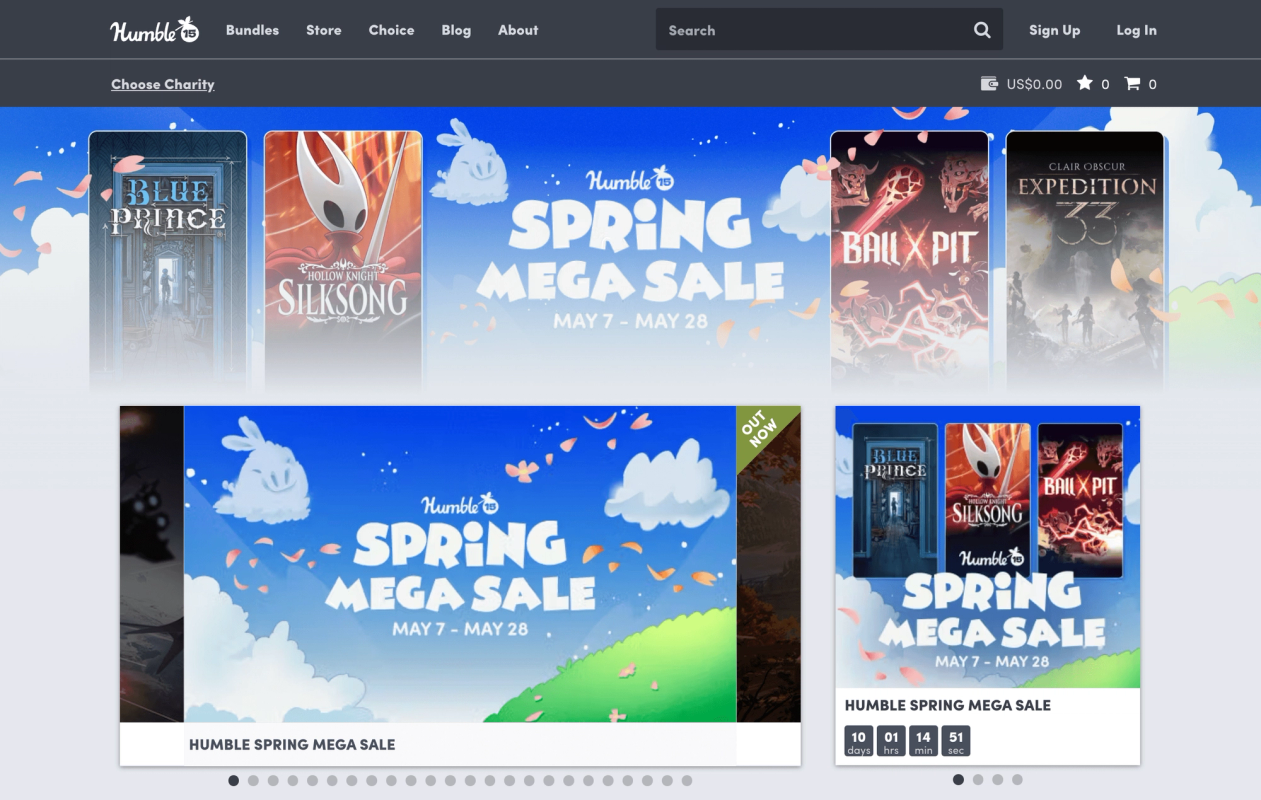Image resolution: width=1261 pixels, height=800 pixels.
Task: Click the US$0.00 wallet balance
Action: (x=1034, y=84)
